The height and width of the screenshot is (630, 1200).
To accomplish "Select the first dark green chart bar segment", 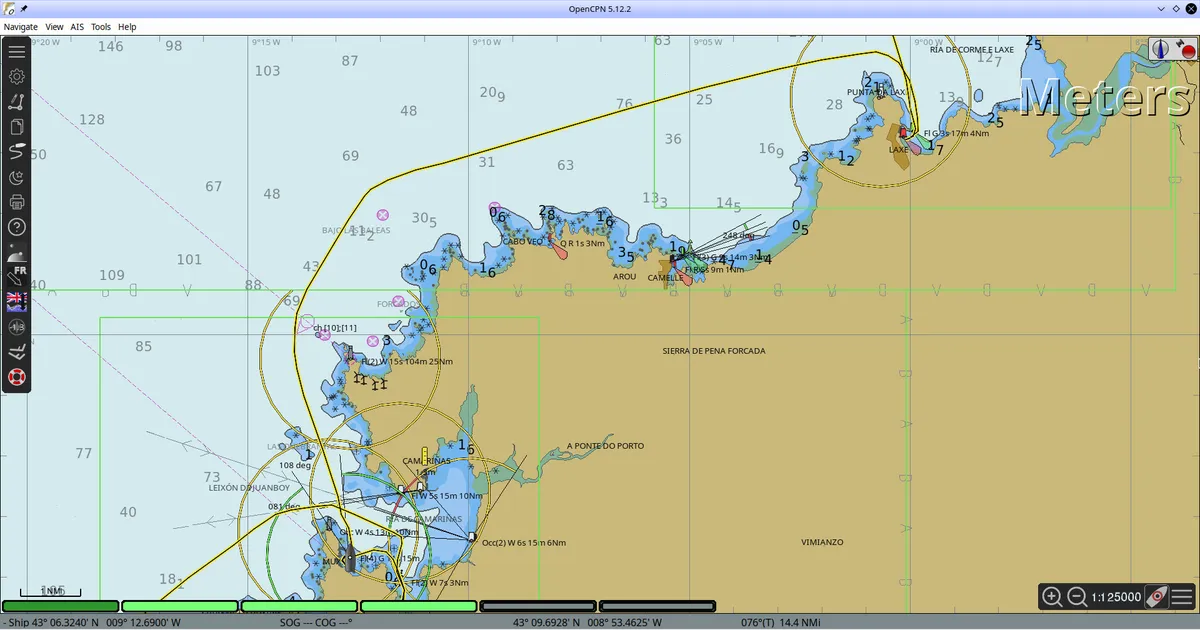I will coord(61,606).
